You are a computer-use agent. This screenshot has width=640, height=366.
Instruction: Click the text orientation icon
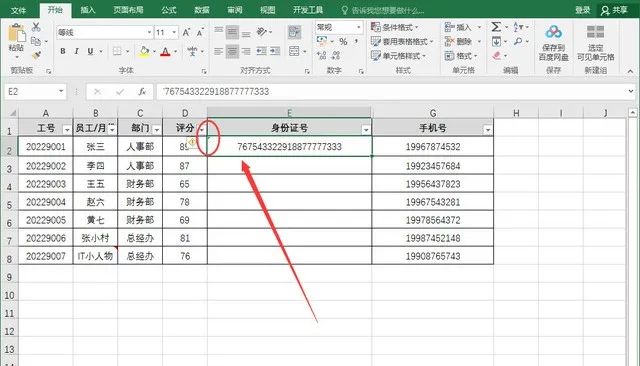(262, 32)
